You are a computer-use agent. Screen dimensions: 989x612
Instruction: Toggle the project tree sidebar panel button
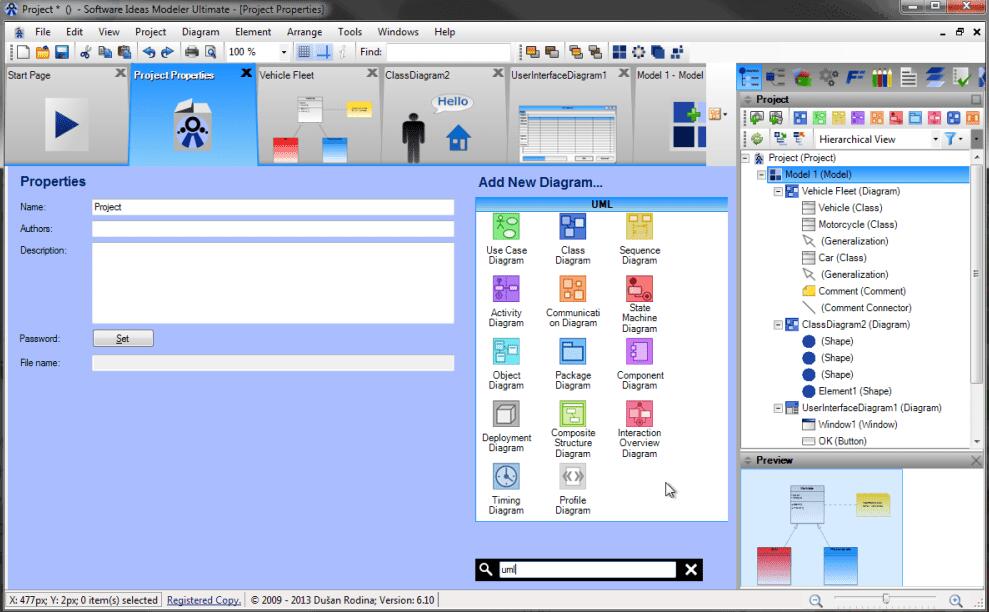pos(749,78)
